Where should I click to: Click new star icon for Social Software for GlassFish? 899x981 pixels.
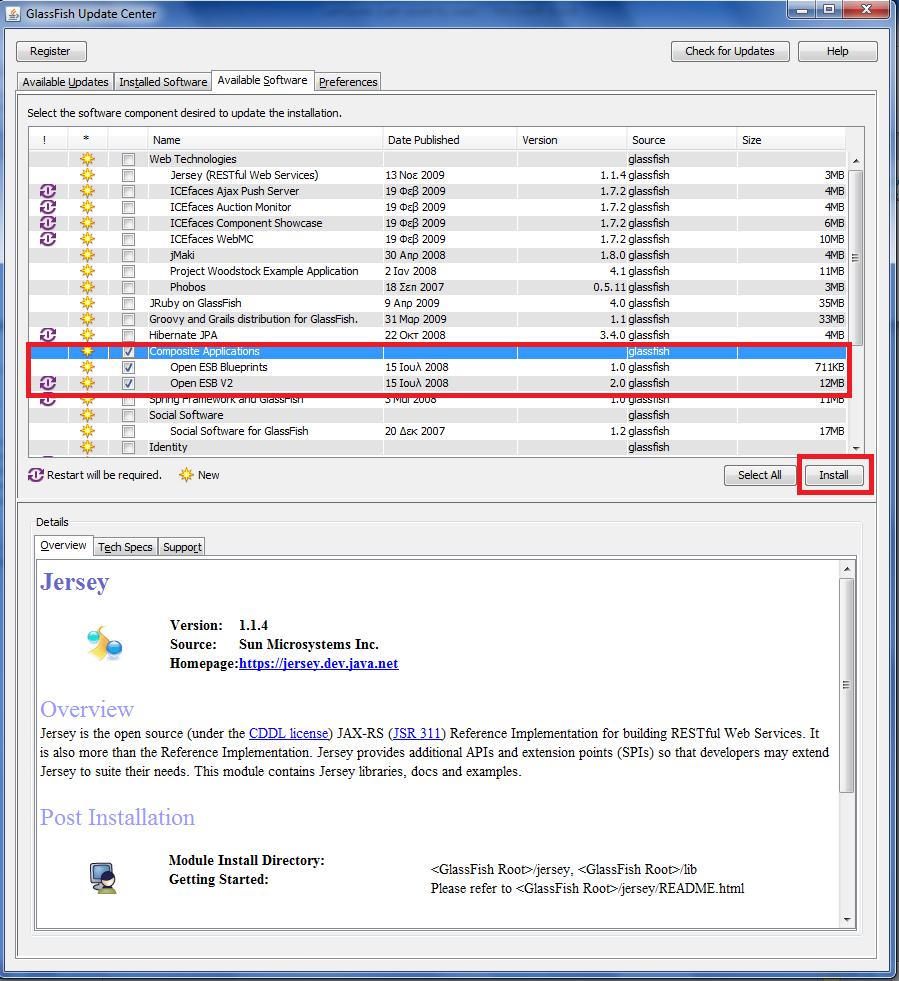87,431
